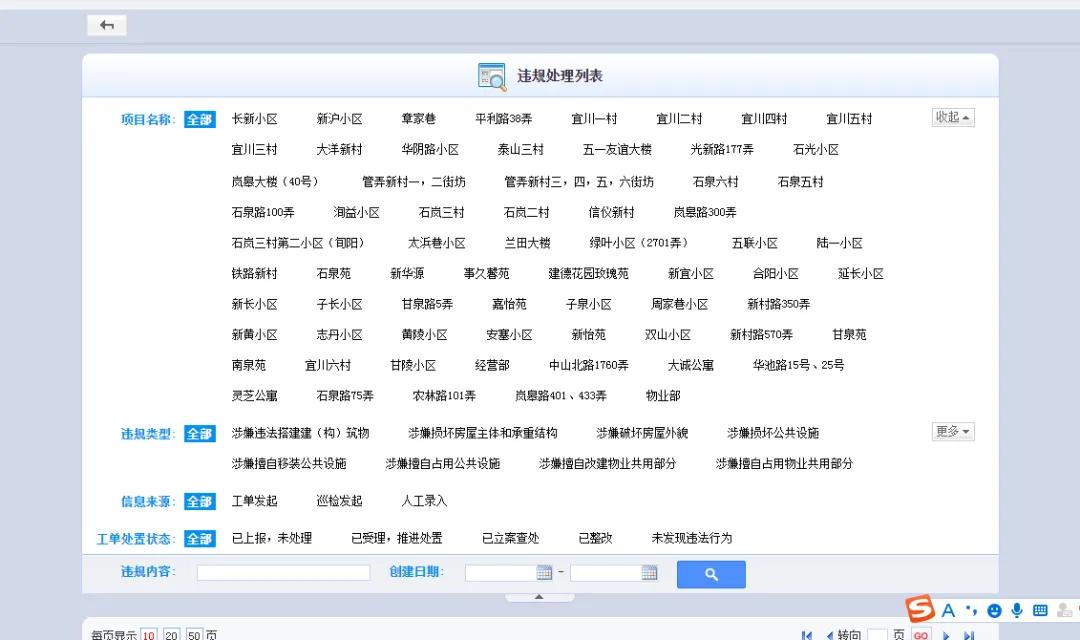Screen dimensions: 1080x640
Task: Select 20 items per page
Action: pos(170,634)
